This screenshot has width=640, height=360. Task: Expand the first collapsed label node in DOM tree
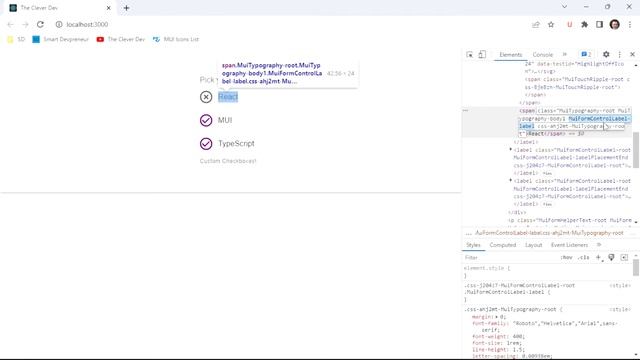[511, 150]
